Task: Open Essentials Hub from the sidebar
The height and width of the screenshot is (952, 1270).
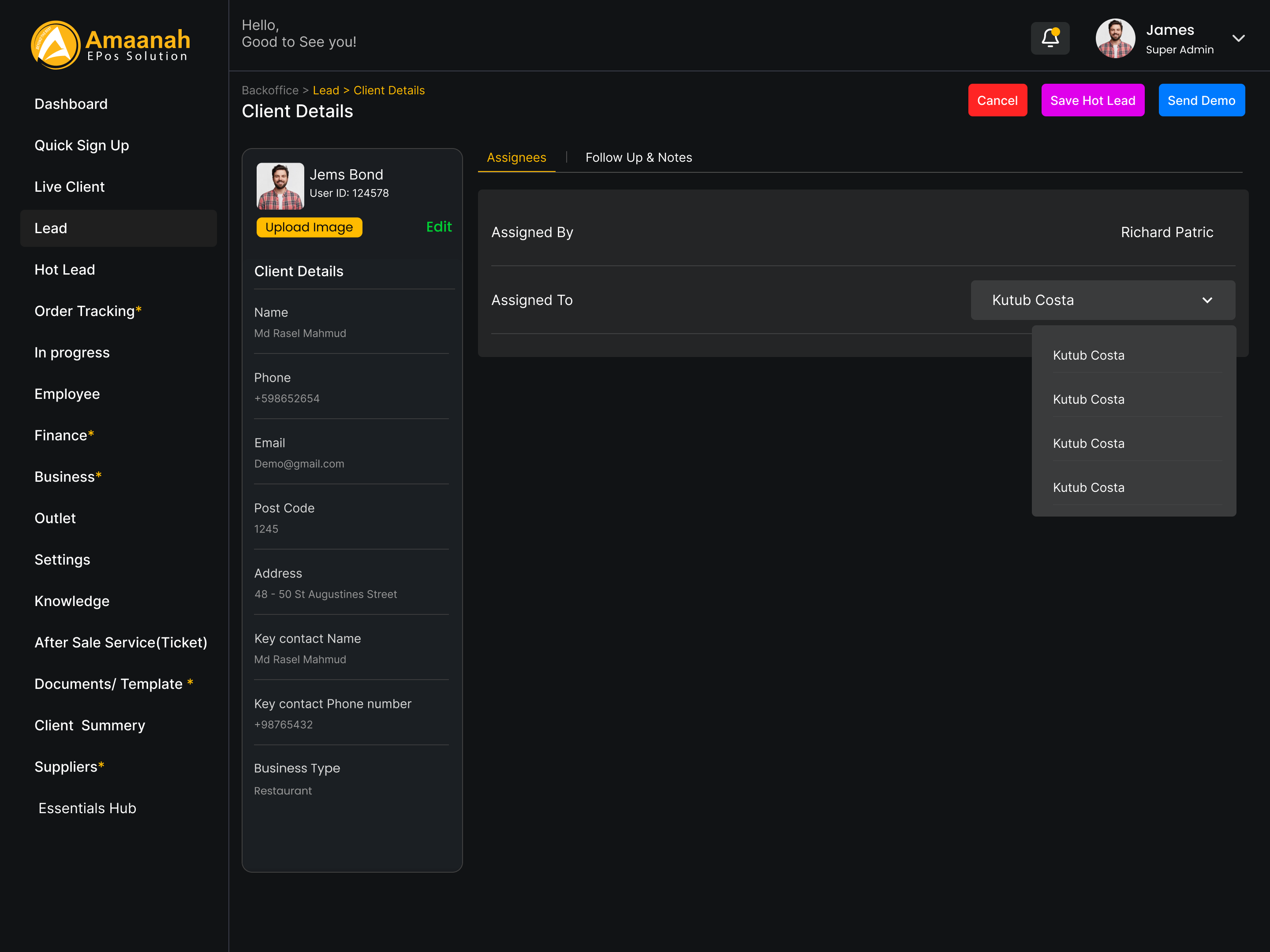Action: click(x=87, y=808)
